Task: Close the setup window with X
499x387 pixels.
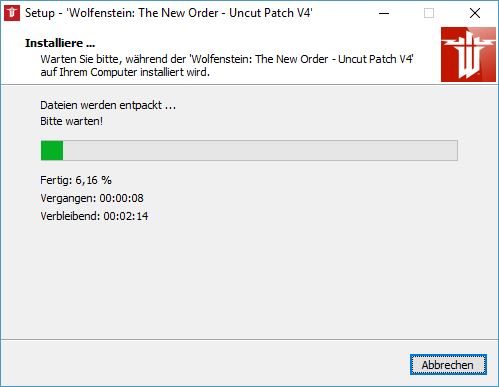Action: click(475, 13)
